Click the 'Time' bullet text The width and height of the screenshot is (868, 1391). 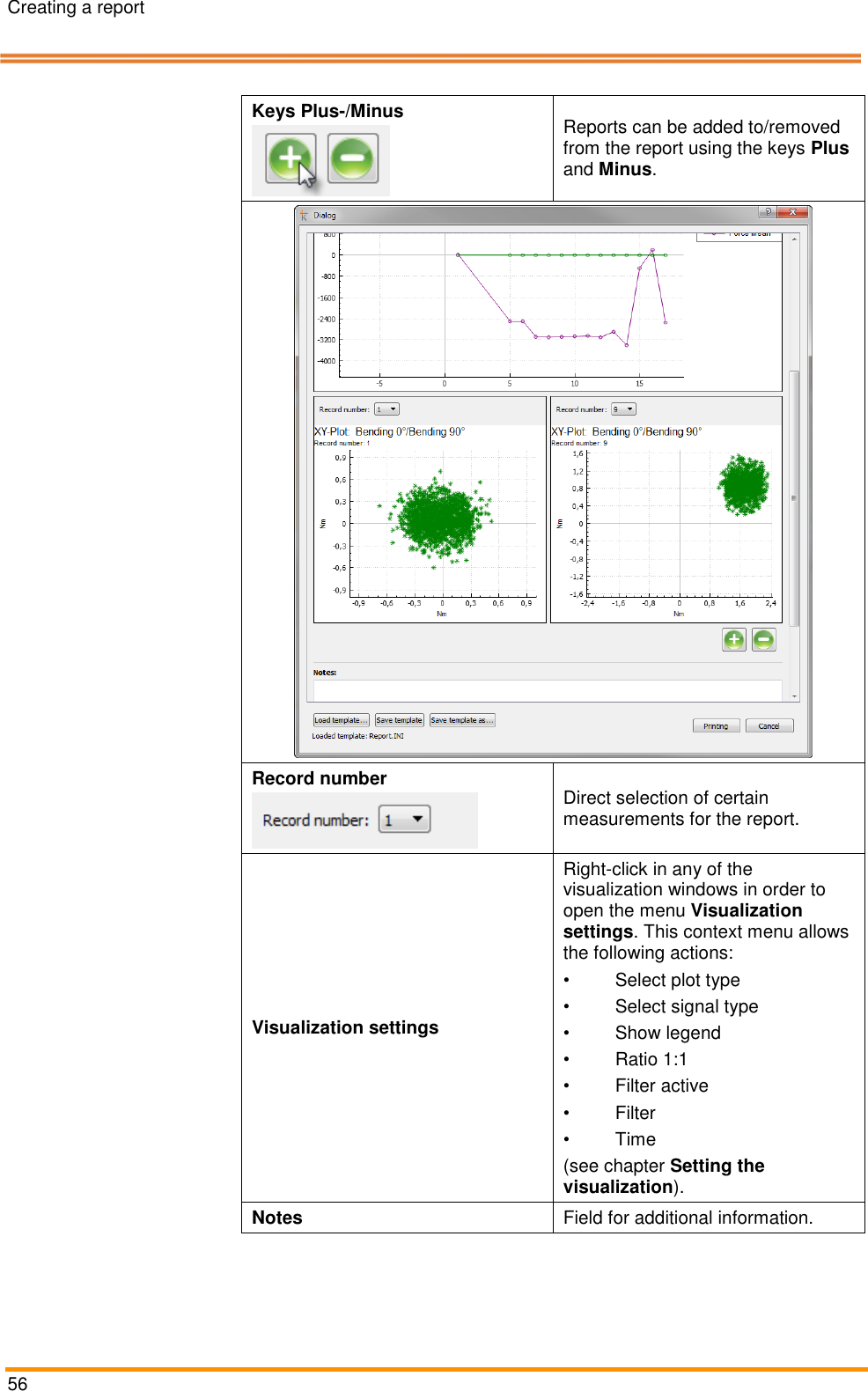635,1139
